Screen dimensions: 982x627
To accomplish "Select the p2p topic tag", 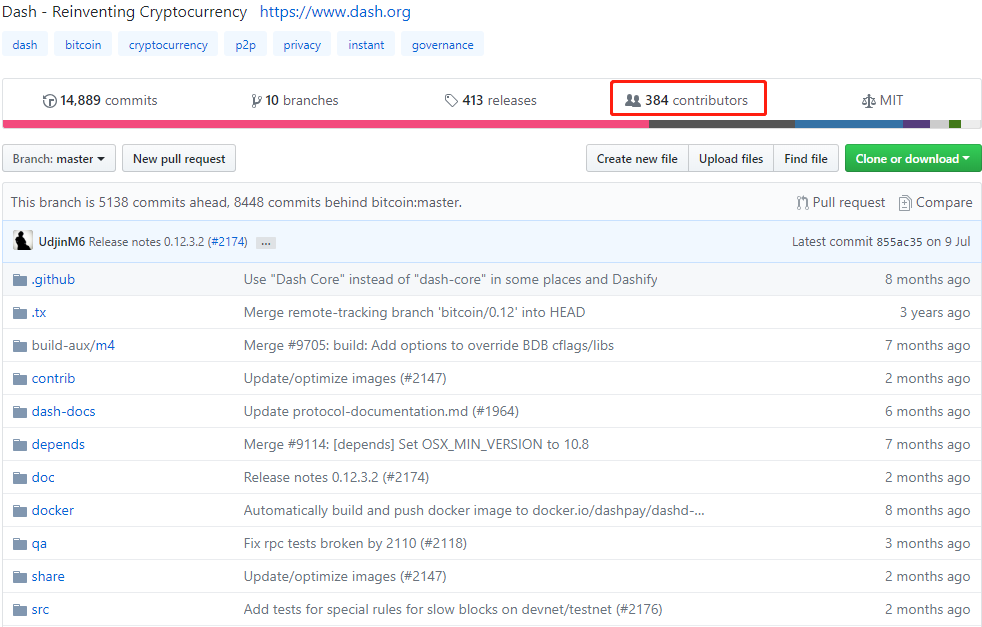I will tap(246, 44).
